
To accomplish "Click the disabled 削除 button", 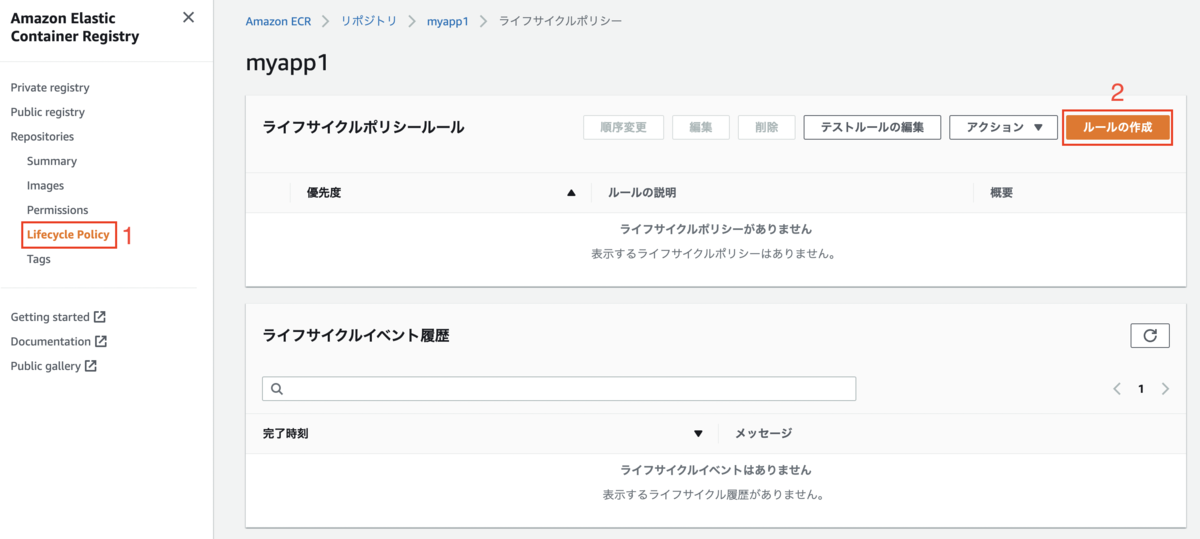I will (767, 127).
